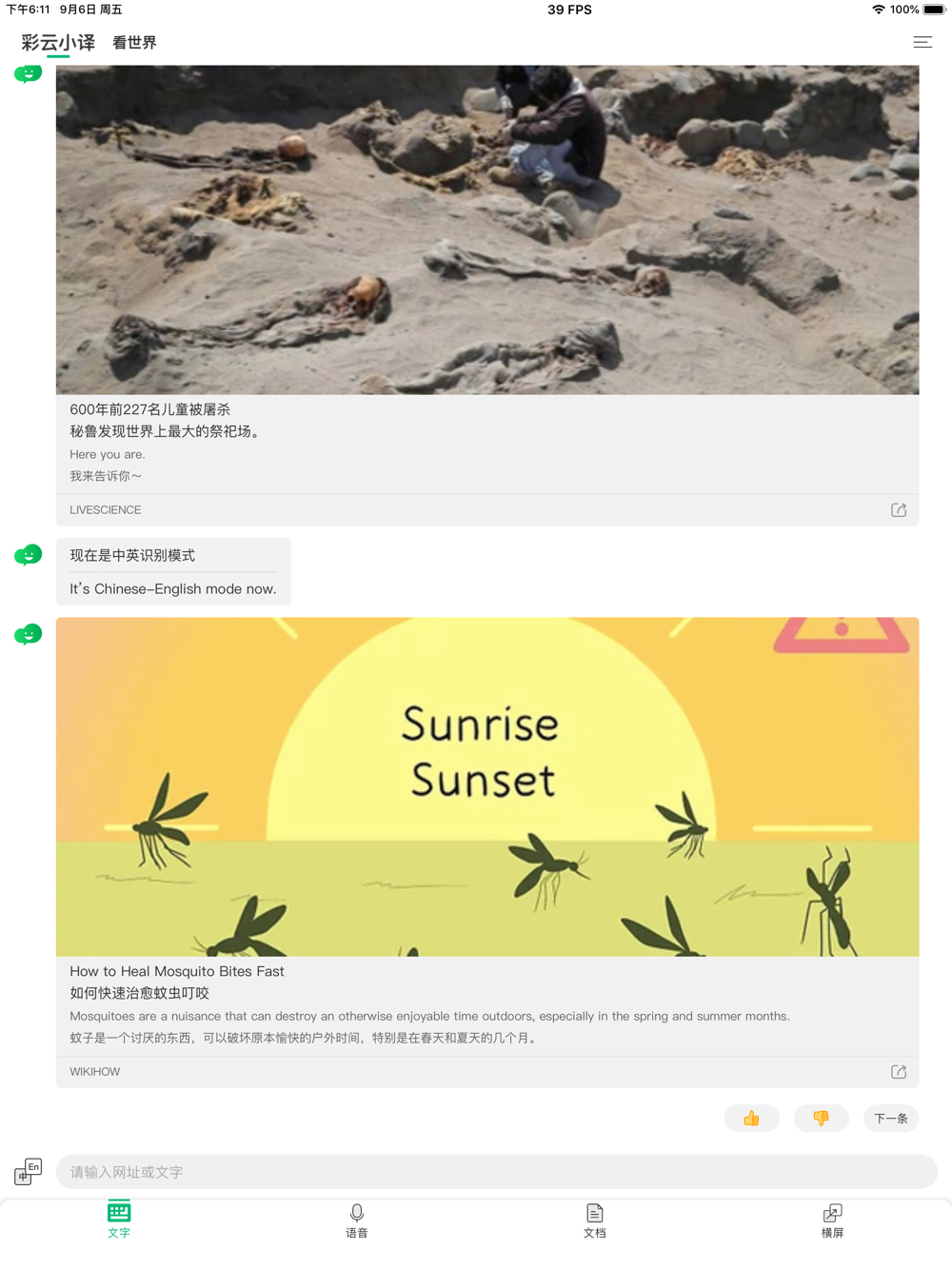
Task: Open the How to Heal Mosquito Bites Fast title
Action: 177,971
